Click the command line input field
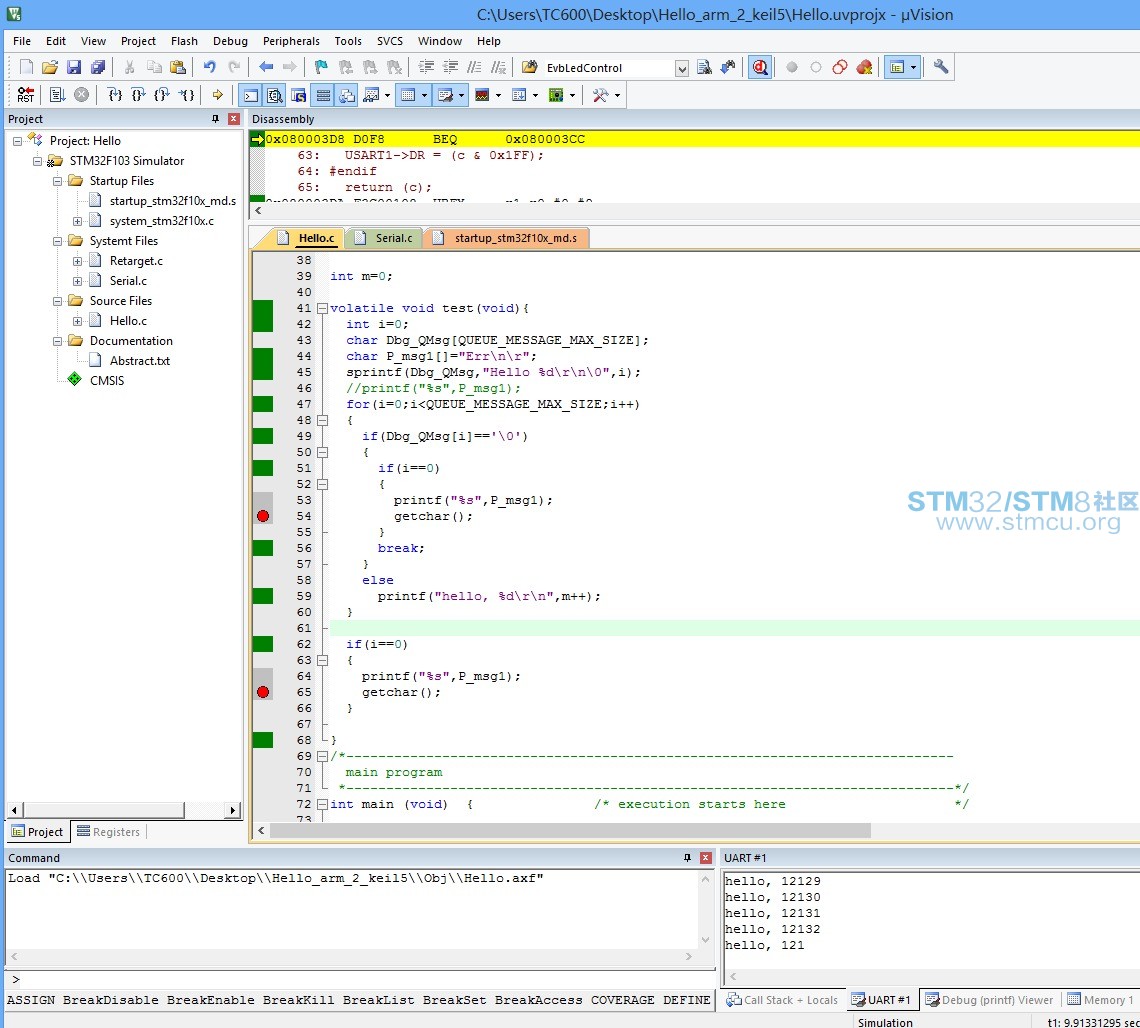This screenshot has width=1140, height=1028. coord(360,979)
